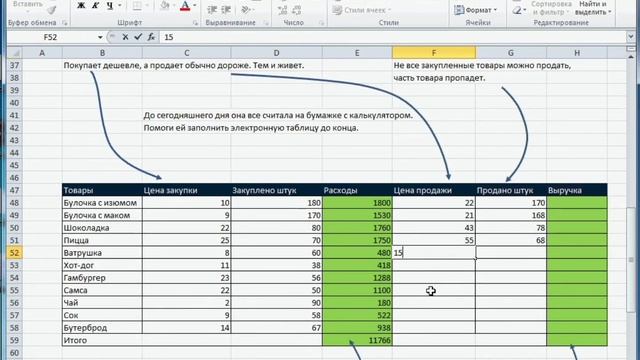Click the Select All corner button
The width and height of the screenshot is (640, 360).
pos(14,53)
